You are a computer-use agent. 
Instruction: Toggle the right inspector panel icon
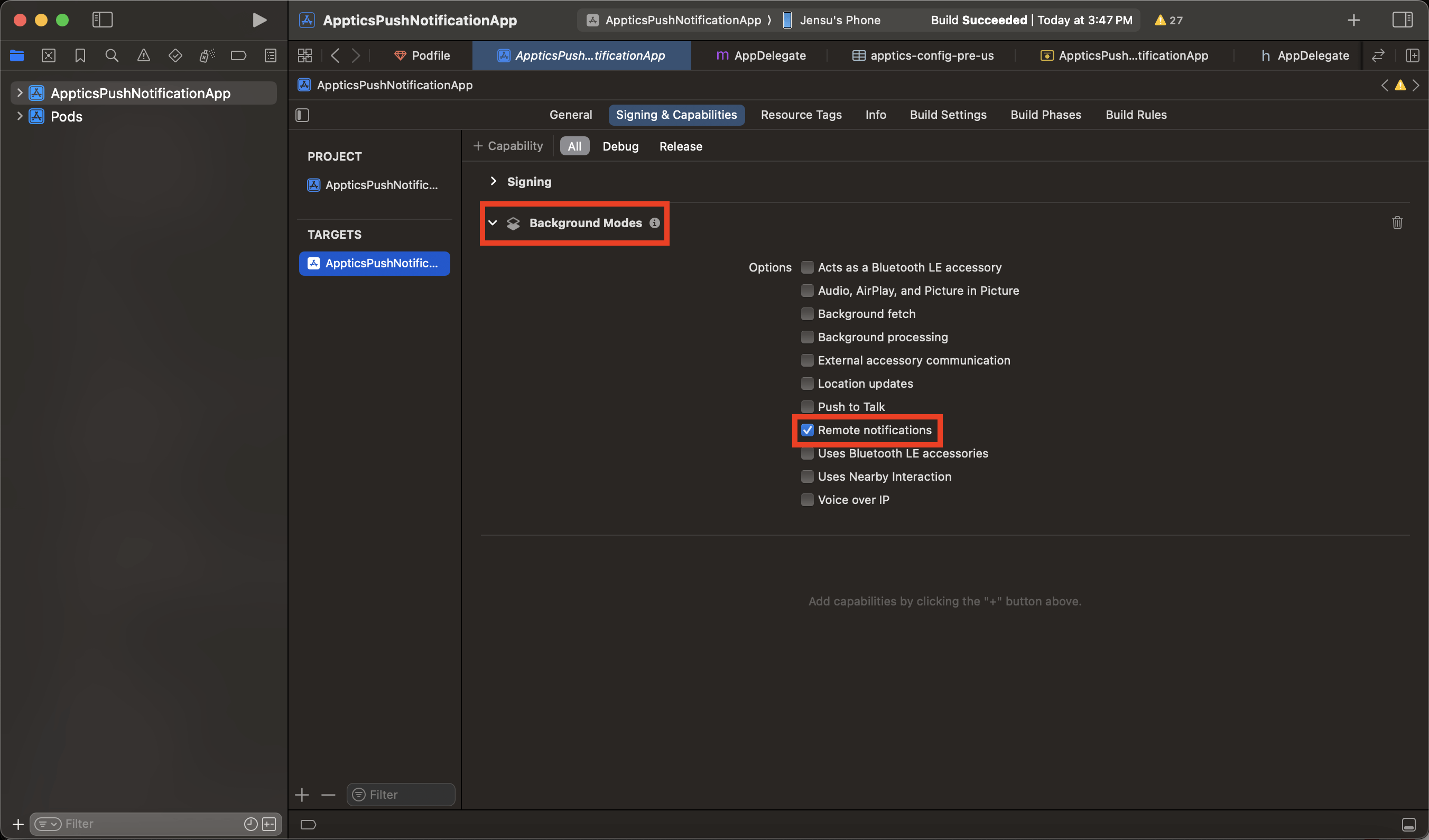(1402, 21)
